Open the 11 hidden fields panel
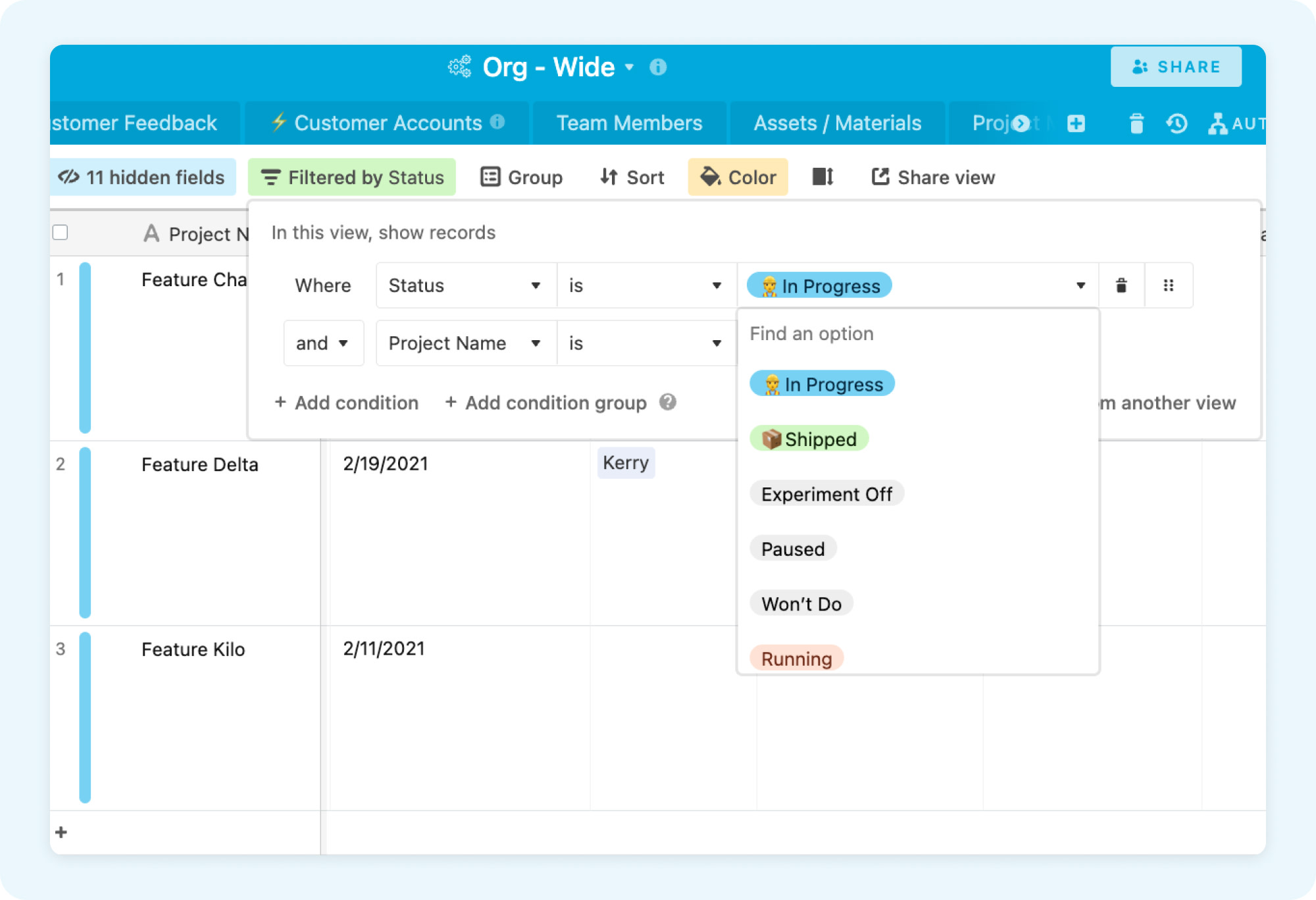The image size is (1316, 900). click(x=142, y=177)
